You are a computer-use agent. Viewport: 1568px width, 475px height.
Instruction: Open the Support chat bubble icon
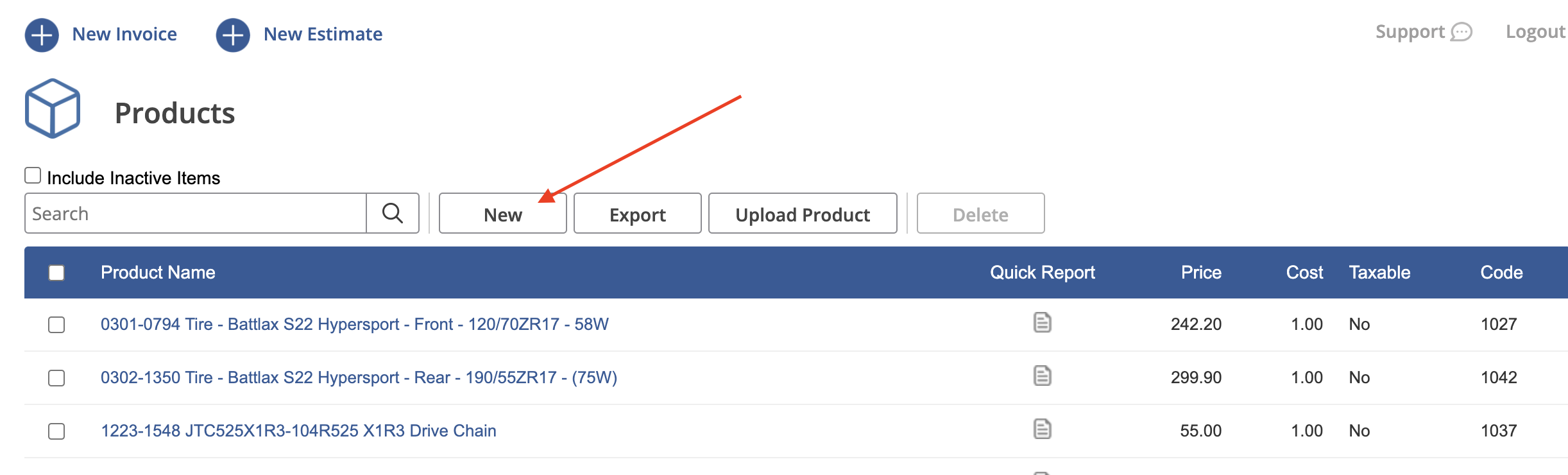point(1461,32)
